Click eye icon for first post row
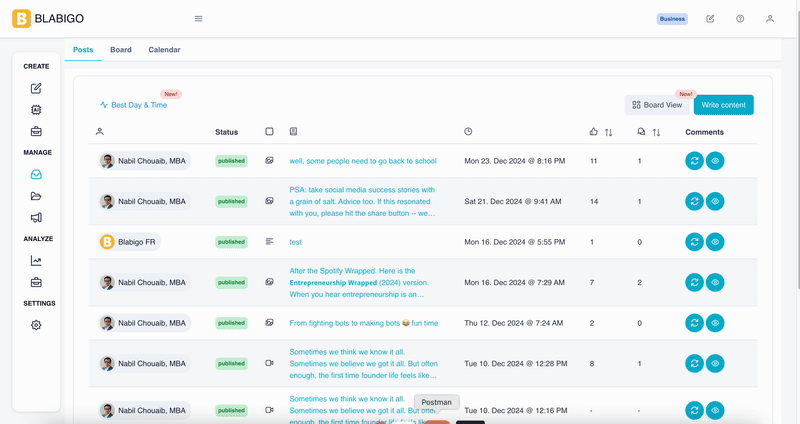The width and height of the screenshot is (800, 424). 715,161
